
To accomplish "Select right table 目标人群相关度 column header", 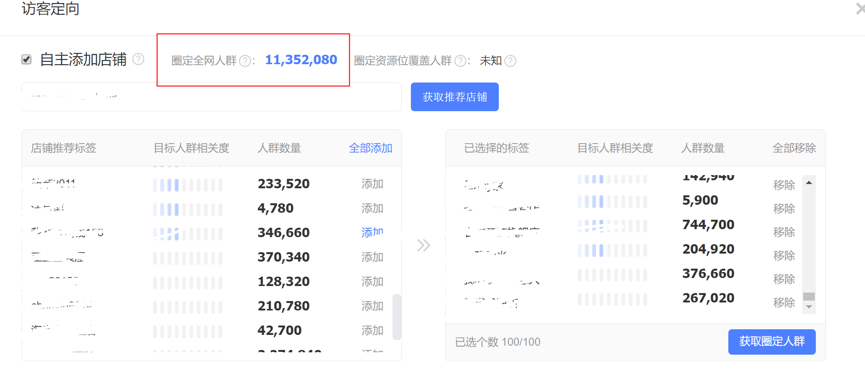I will tap(615, 148).
